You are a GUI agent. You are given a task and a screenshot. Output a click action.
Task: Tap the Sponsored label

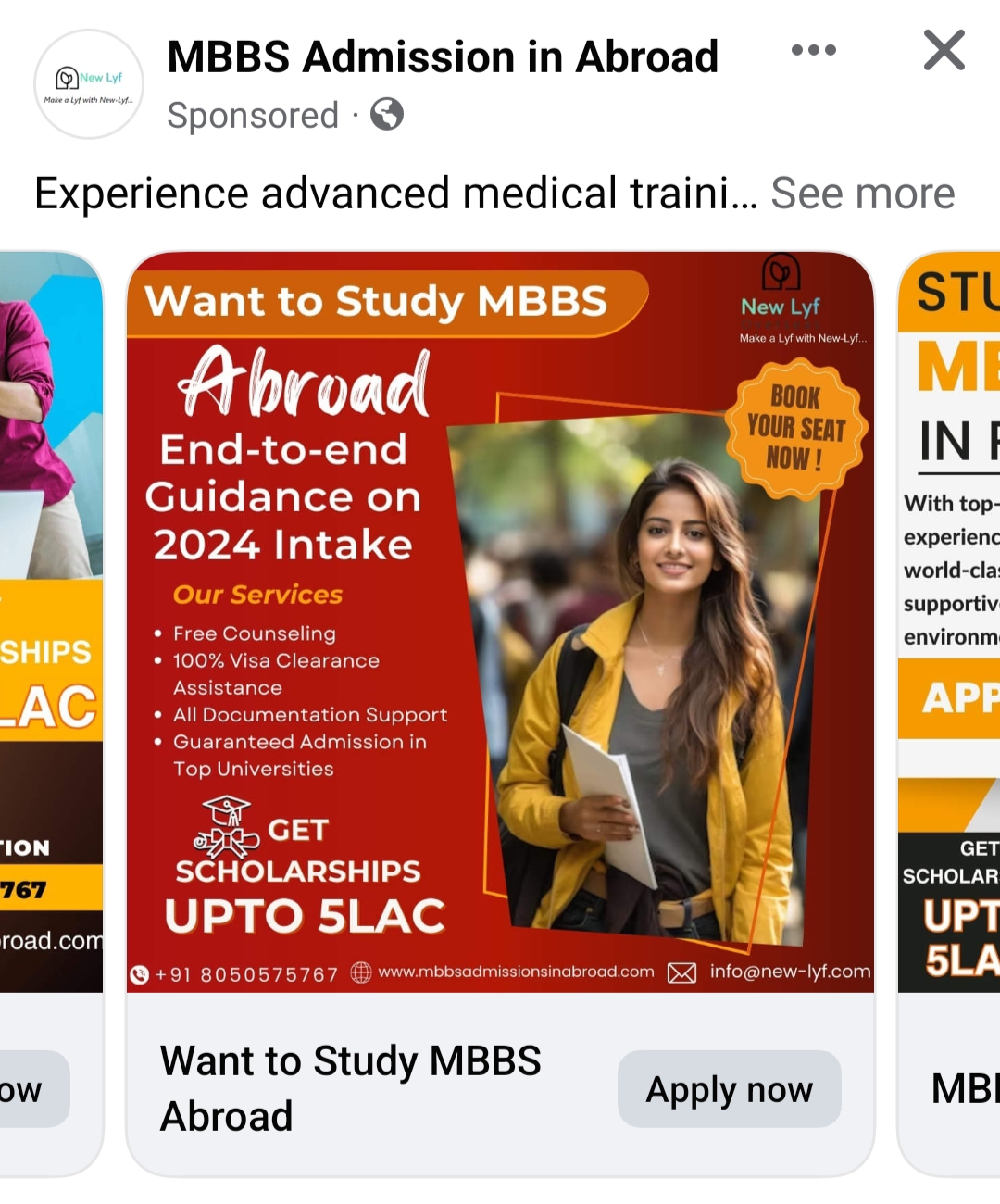click(253, 116)
